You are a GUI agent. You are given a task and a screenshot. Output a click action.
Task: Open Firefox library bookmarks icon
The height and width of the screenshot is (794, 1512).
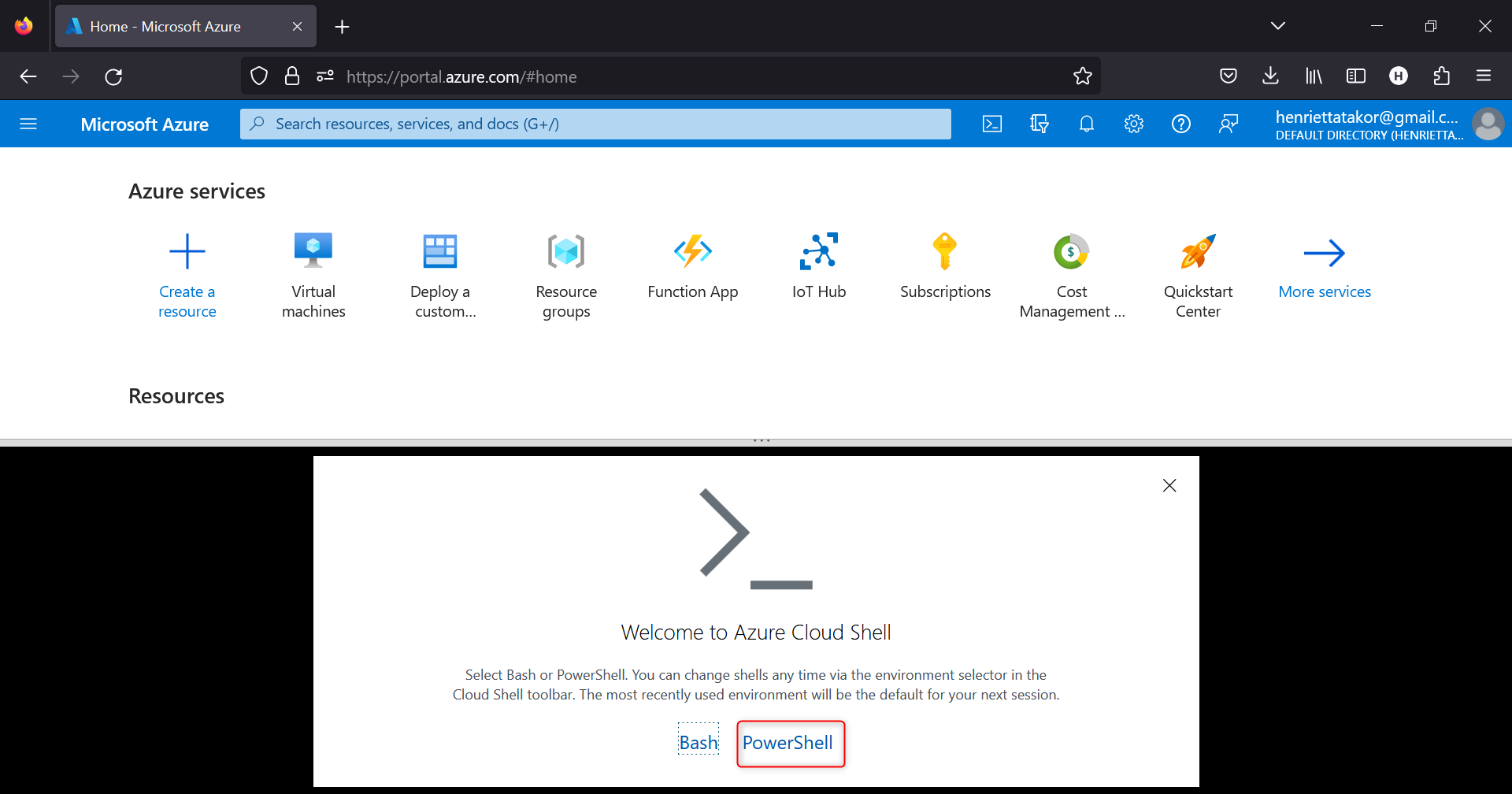coord(1314,76)
